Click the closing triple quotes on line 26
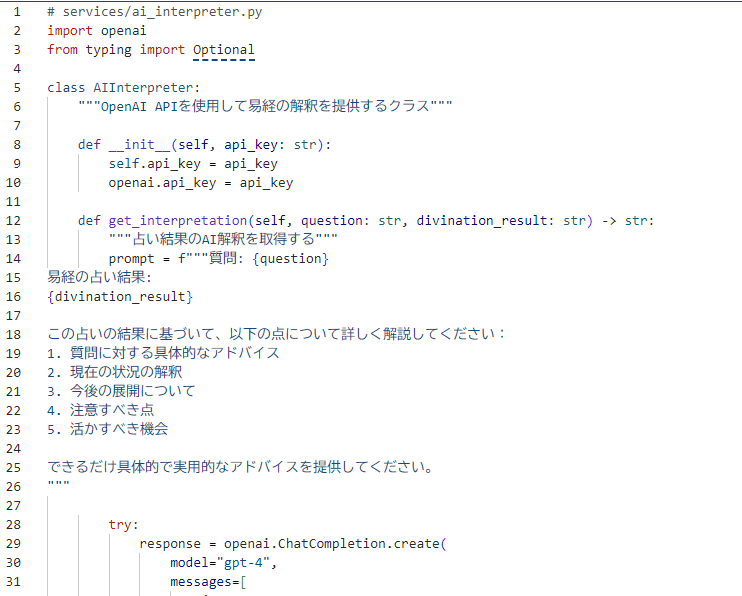Screen dimensions: 742x596 (58, 487)
